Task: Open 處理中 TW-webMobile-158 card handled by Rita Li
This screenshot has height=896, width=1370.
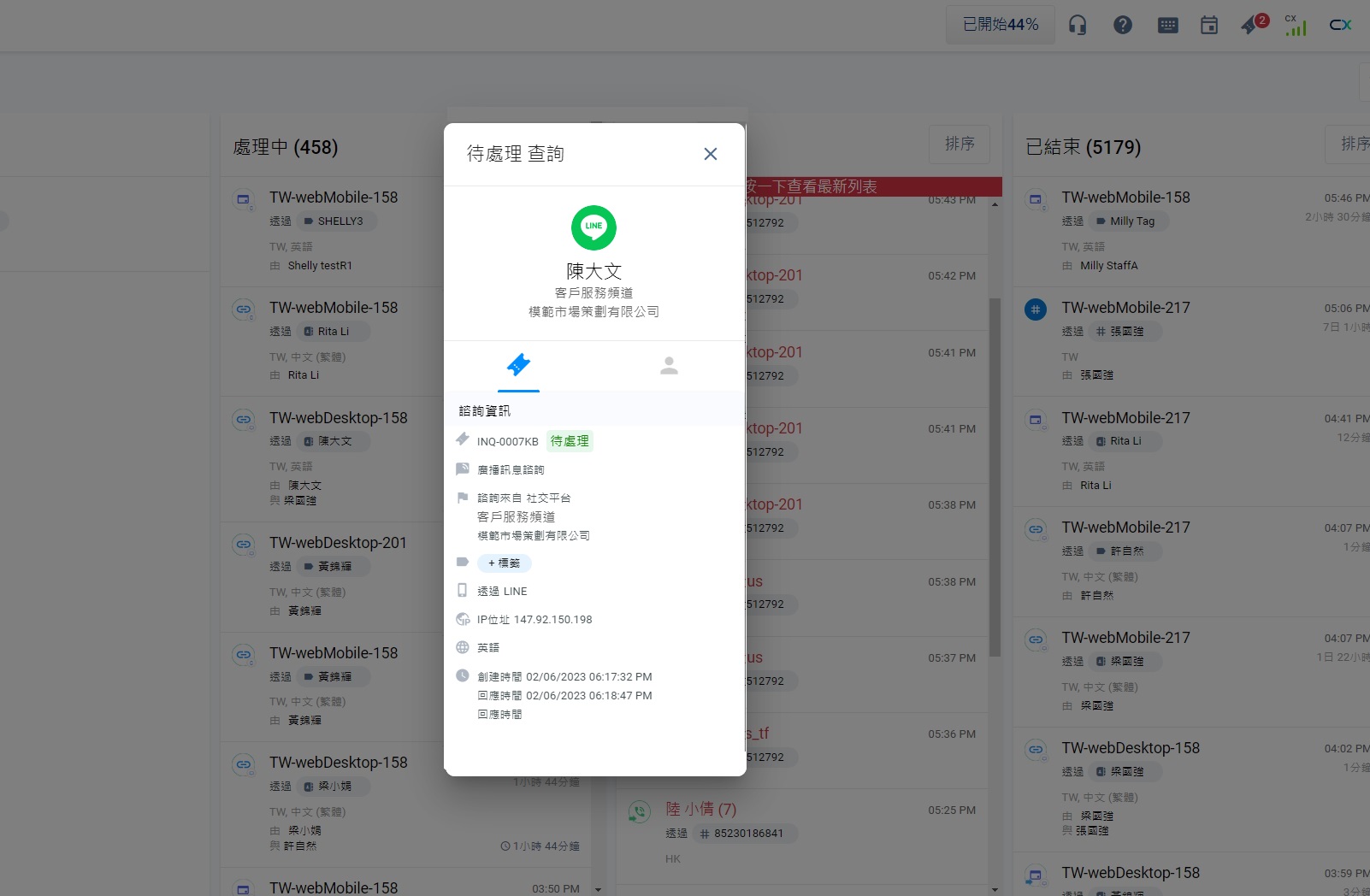Action: (332, 341)
